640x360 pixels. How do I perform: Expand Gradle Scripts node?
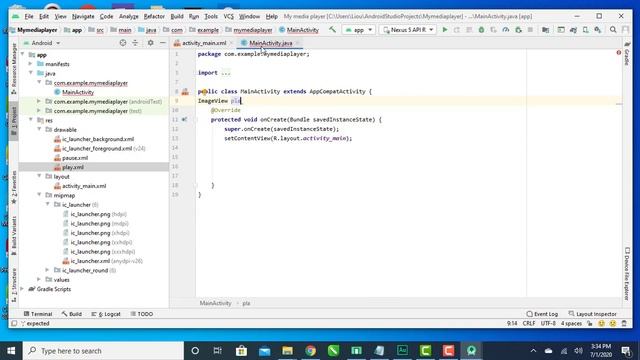pyautogui.click(x=22, y=289)
